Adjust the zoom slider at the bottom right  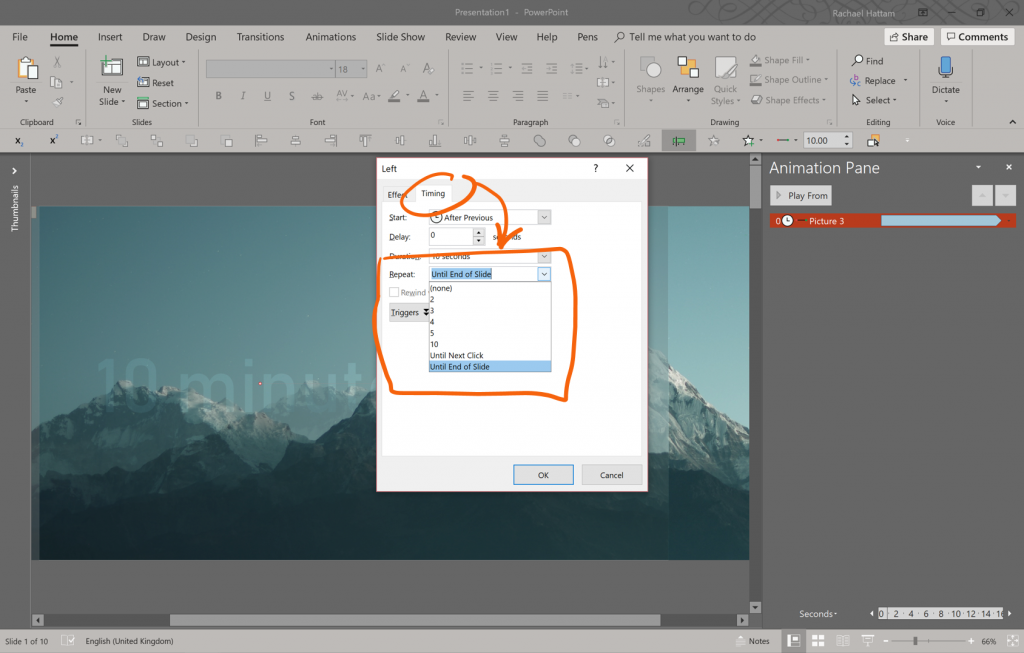pyautogui.click(x=916, y=641)
